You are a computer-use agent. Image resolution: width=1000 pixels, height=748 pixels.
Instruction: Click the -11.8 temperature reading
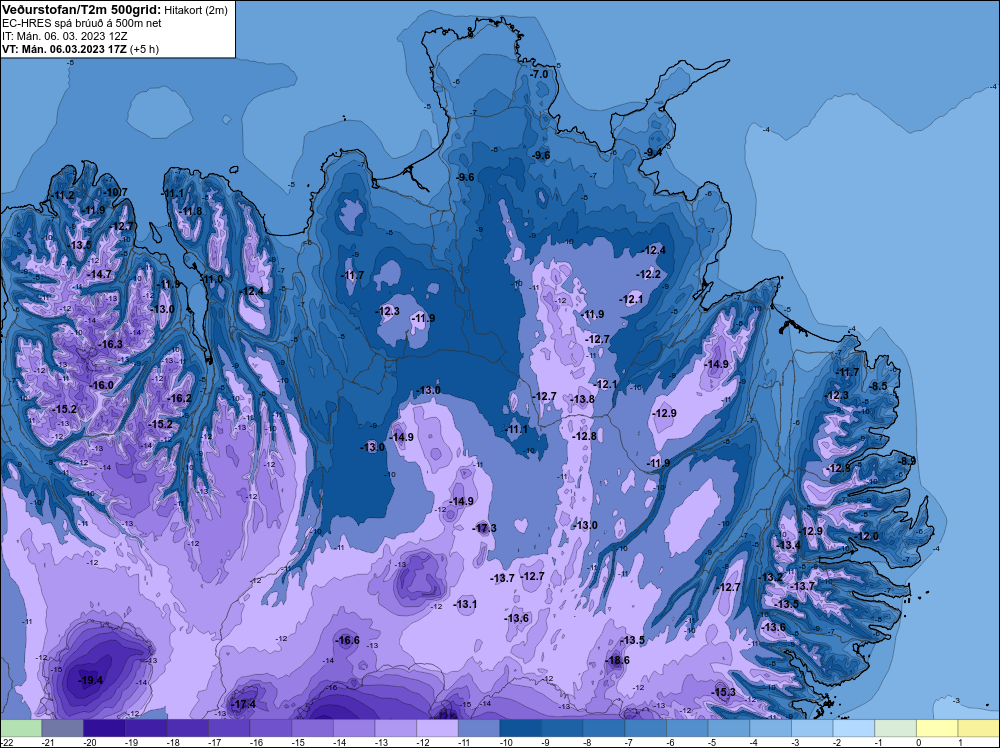(189, 212)
